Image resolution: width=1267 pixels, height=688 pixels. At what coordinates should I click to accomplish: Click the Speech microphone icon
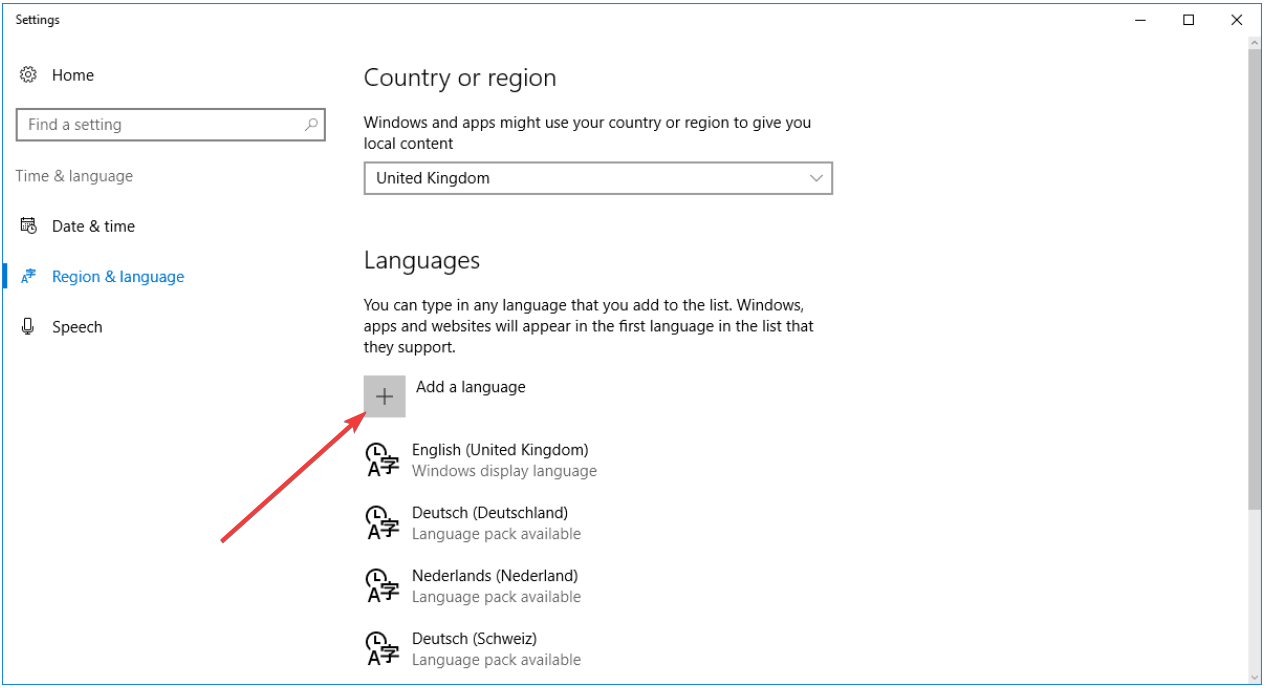[x=28, y=327]
